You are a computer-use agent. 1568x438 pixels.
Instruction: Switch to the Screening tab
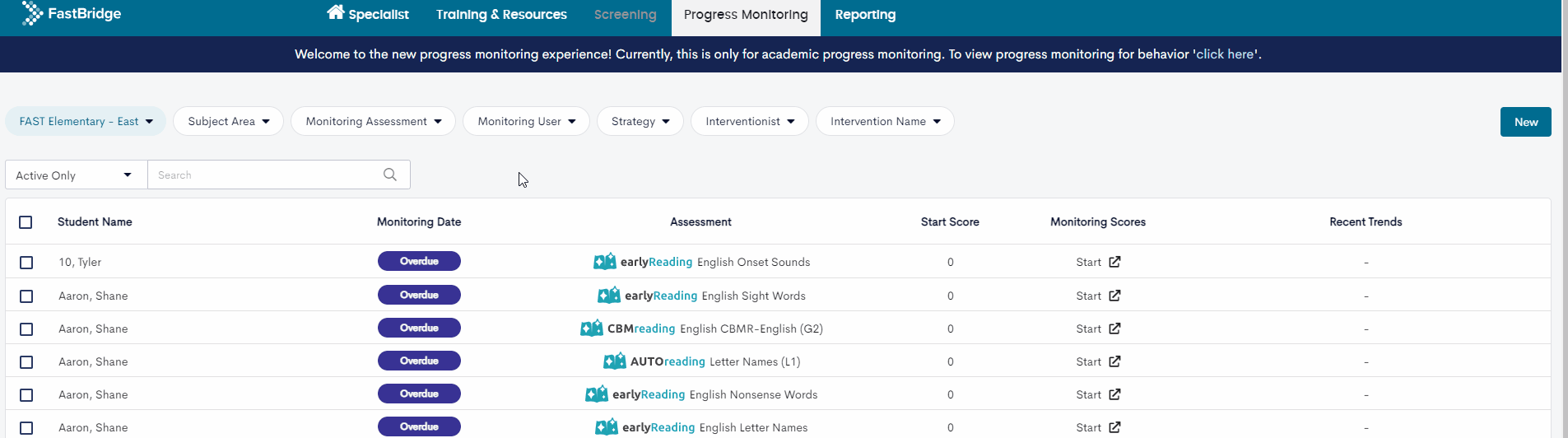[x=626, y=14]
